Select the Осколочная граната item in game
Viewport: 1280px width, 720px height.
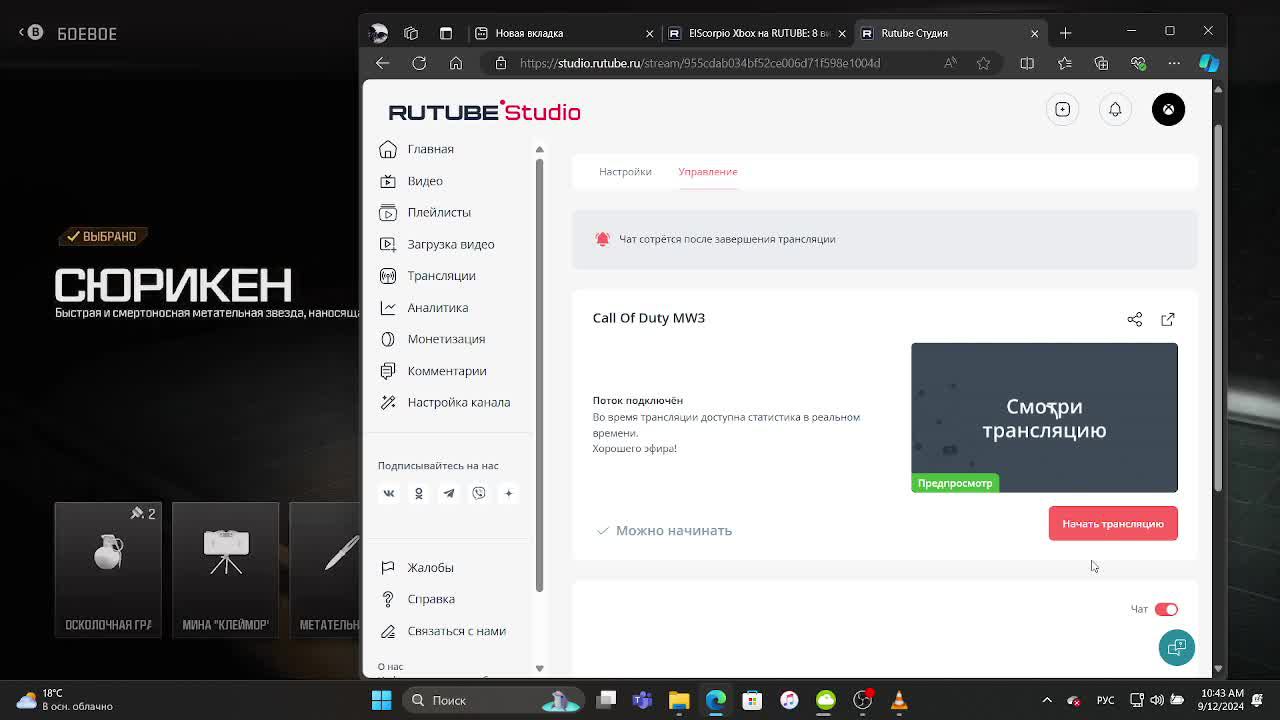click(108, 569)
